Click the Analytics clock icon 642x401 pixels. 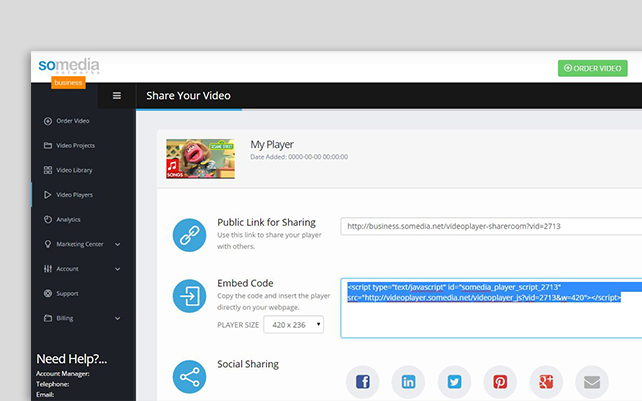click(48, 219)
